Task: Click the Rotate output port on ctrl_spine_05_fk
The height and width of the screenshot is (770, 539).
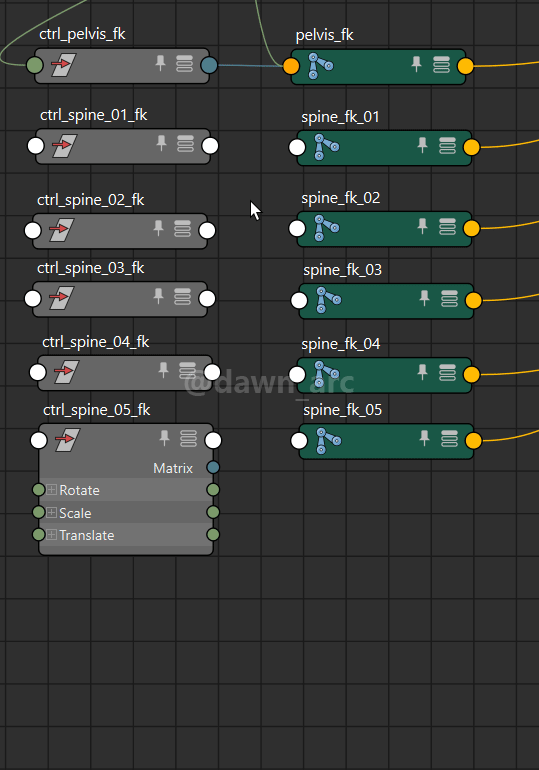Action: point(213,490)
